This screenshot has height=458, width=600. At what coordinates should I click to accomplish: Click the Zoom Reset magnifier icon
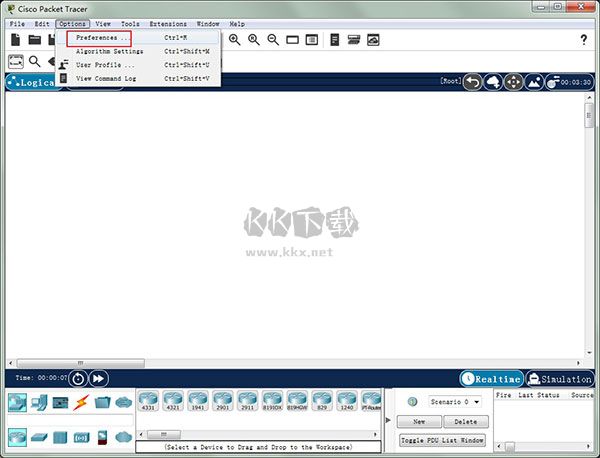(254, 40)
